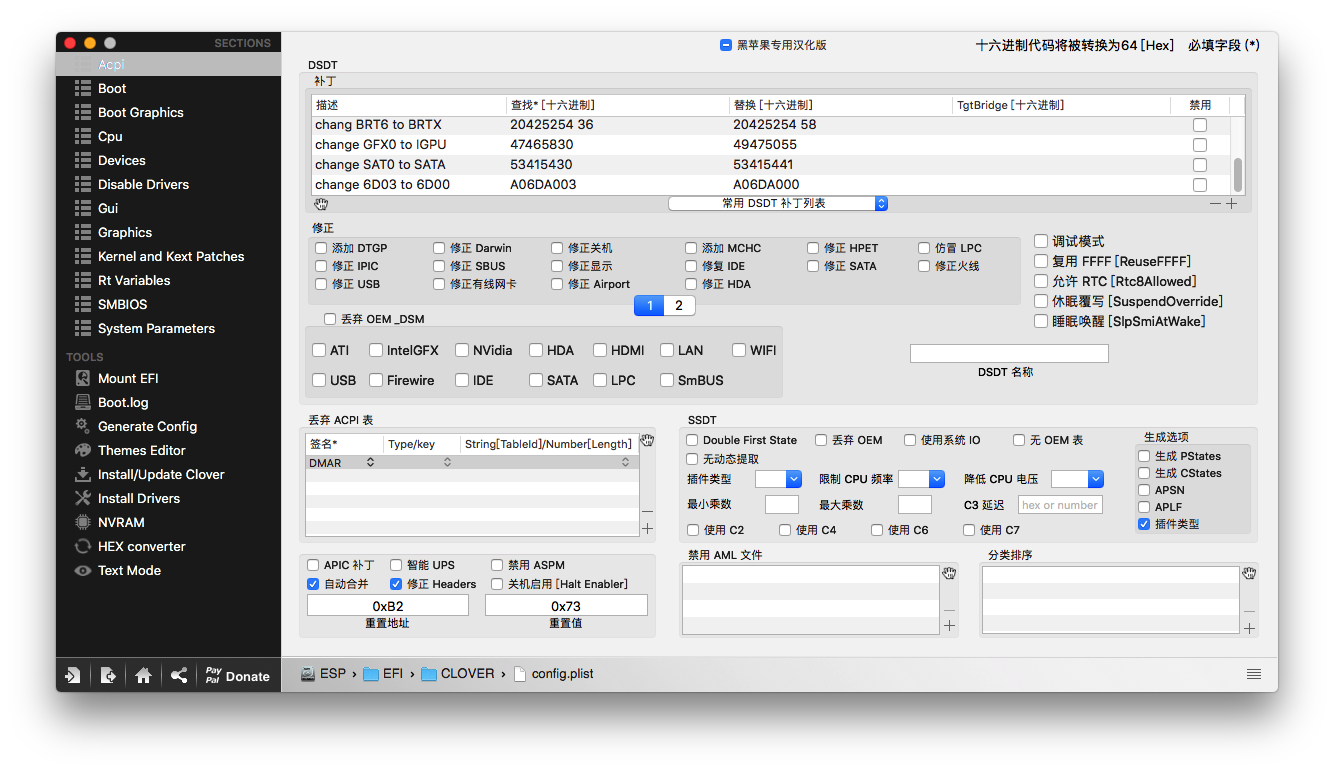Open the path bar menu icon at right

pos(1254,674)
